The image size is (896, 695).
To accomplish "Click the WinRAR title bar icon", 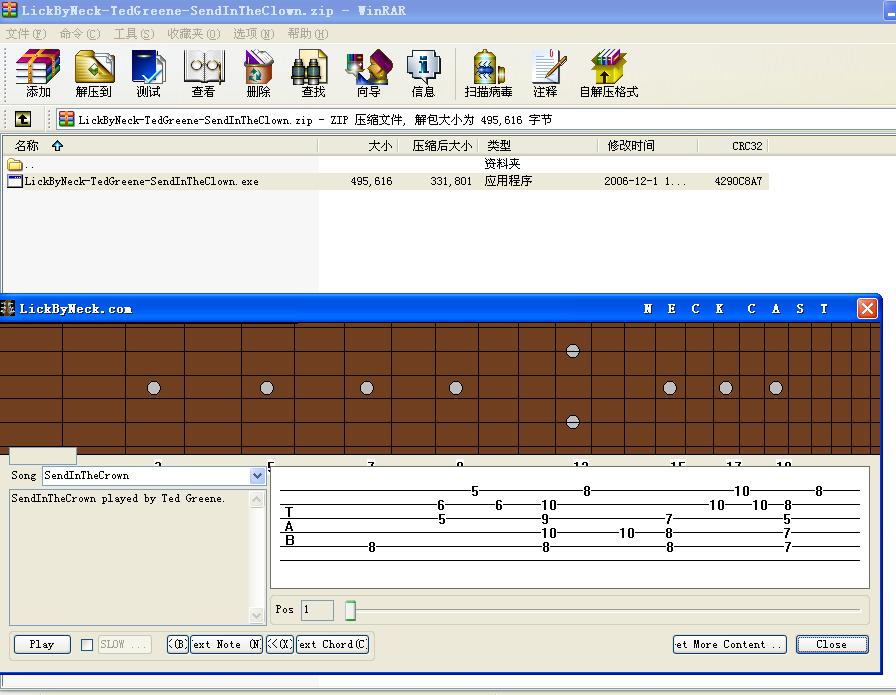I will 10,10.
